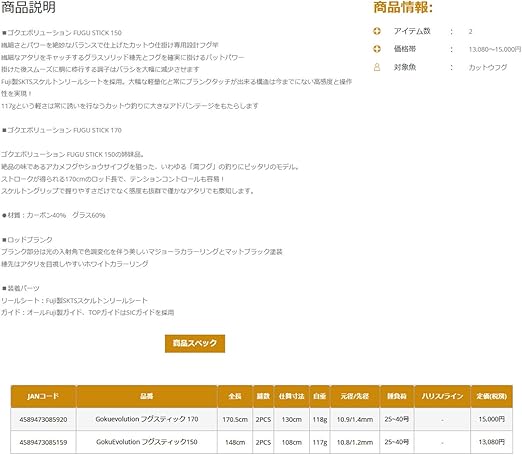Click the 元径/先径 column header

[355, 396]
